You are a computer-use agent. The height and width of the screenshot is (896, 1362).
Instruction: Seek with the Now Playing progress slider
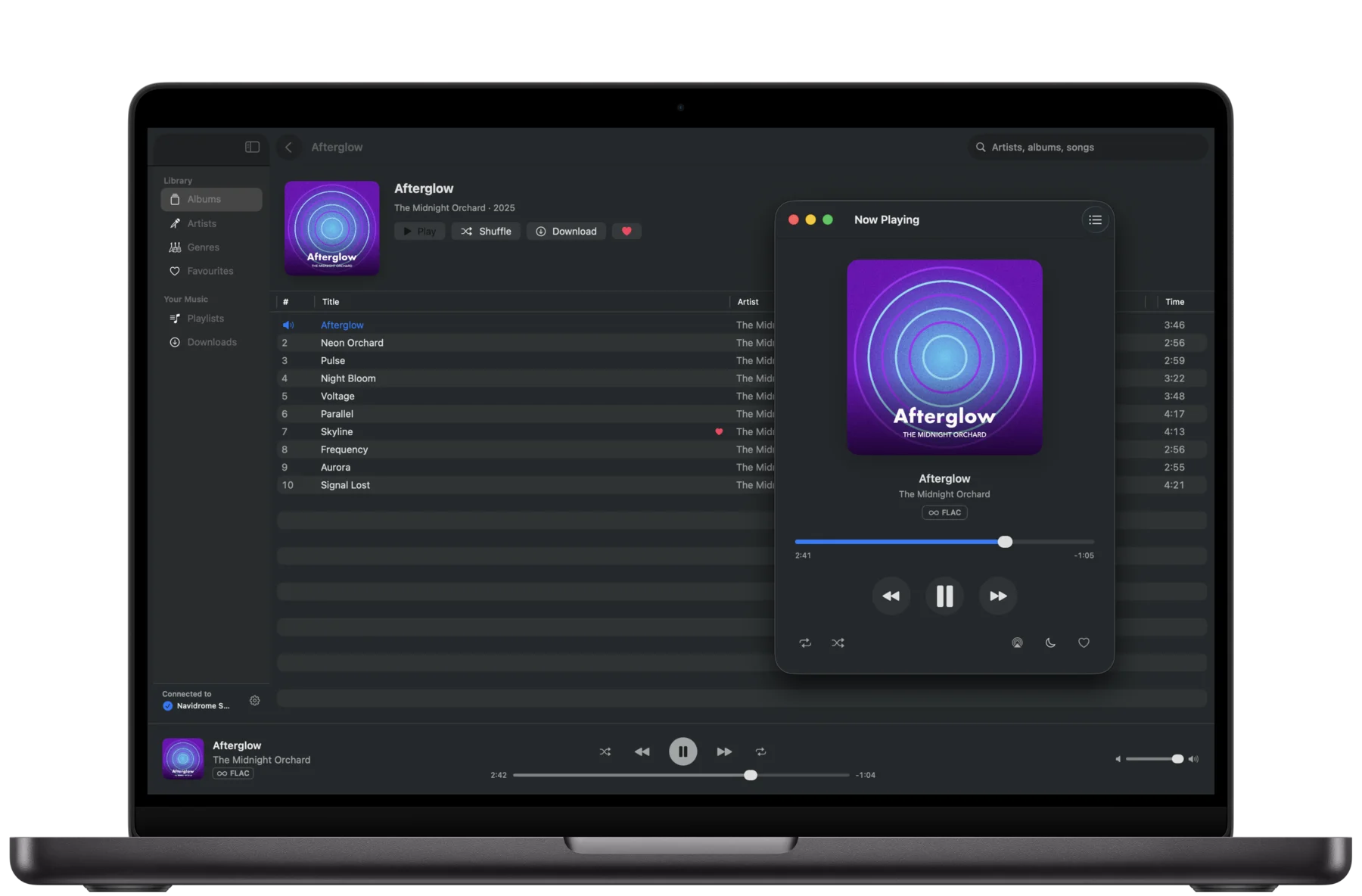pyautogui.click(x=944, y=542)
